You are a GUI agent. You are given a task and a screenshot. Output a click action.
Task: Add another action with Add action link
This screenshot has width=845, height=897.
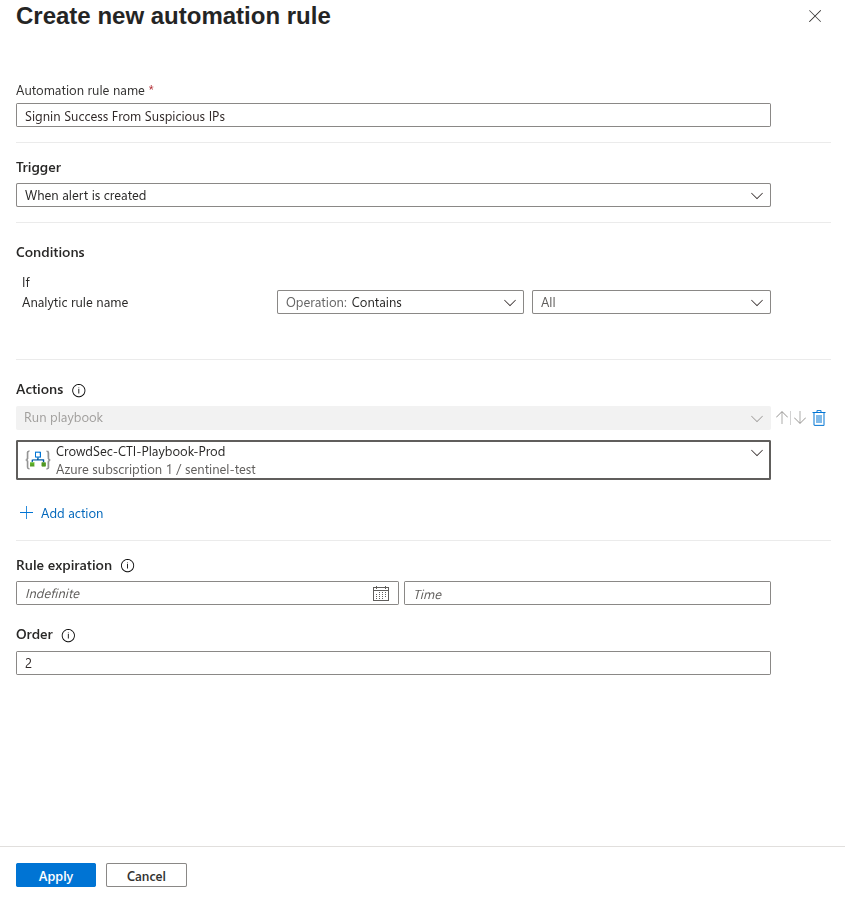coord(61,513)
